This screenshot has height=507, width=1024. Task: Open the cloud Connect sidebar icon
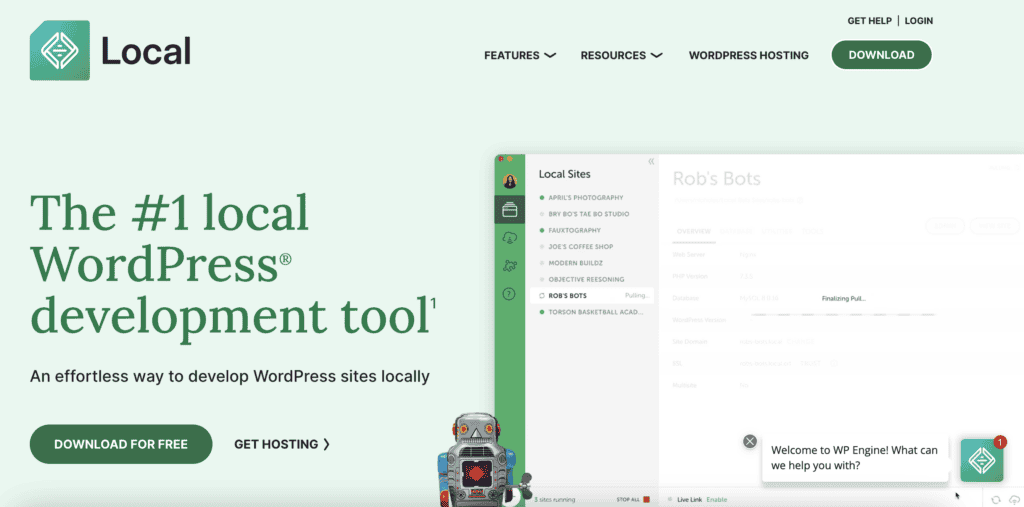(510, 238)
